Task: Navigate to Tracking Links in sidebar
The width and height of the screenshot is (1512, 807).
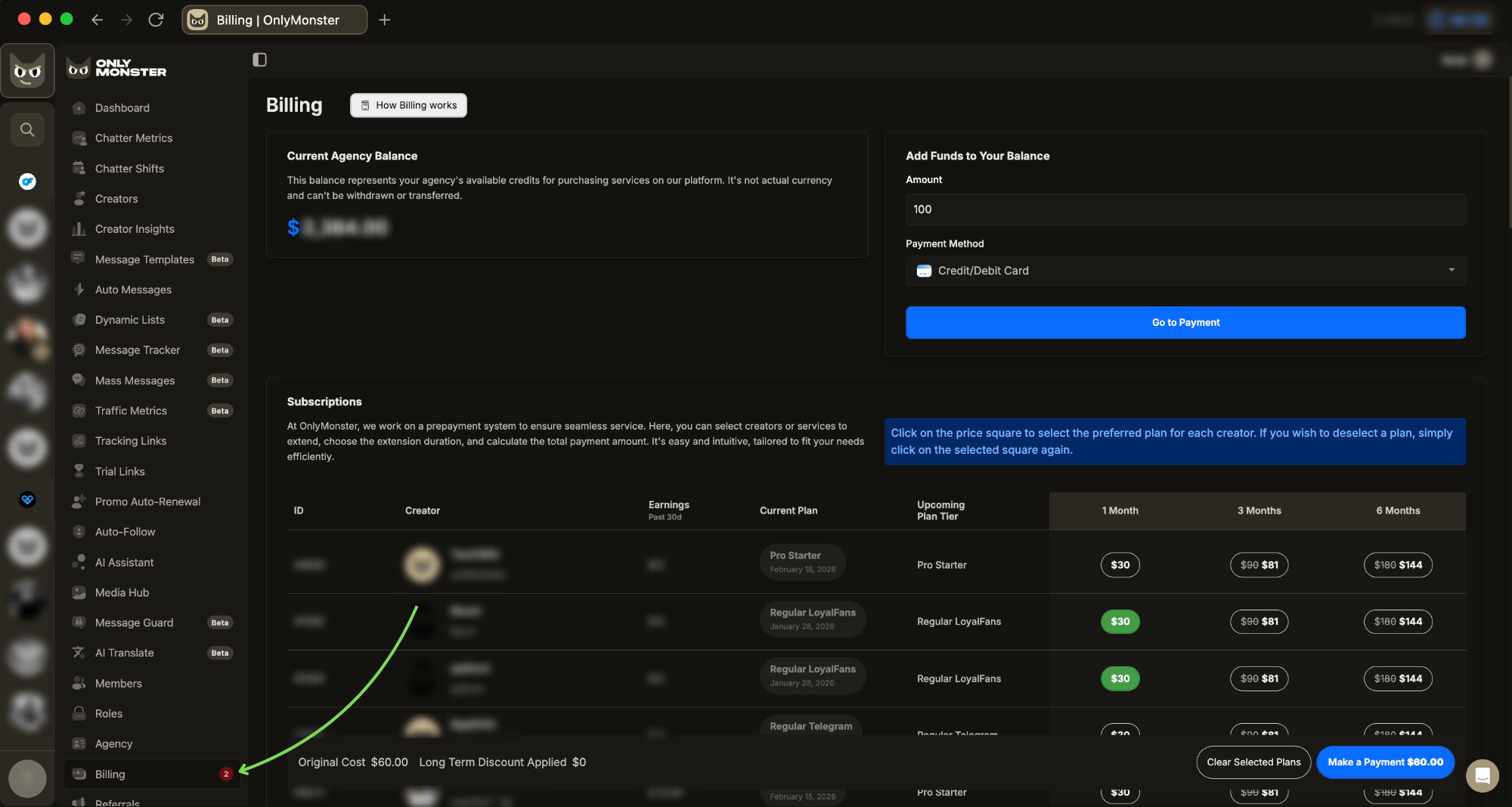Action: click(x=131, y=441)
